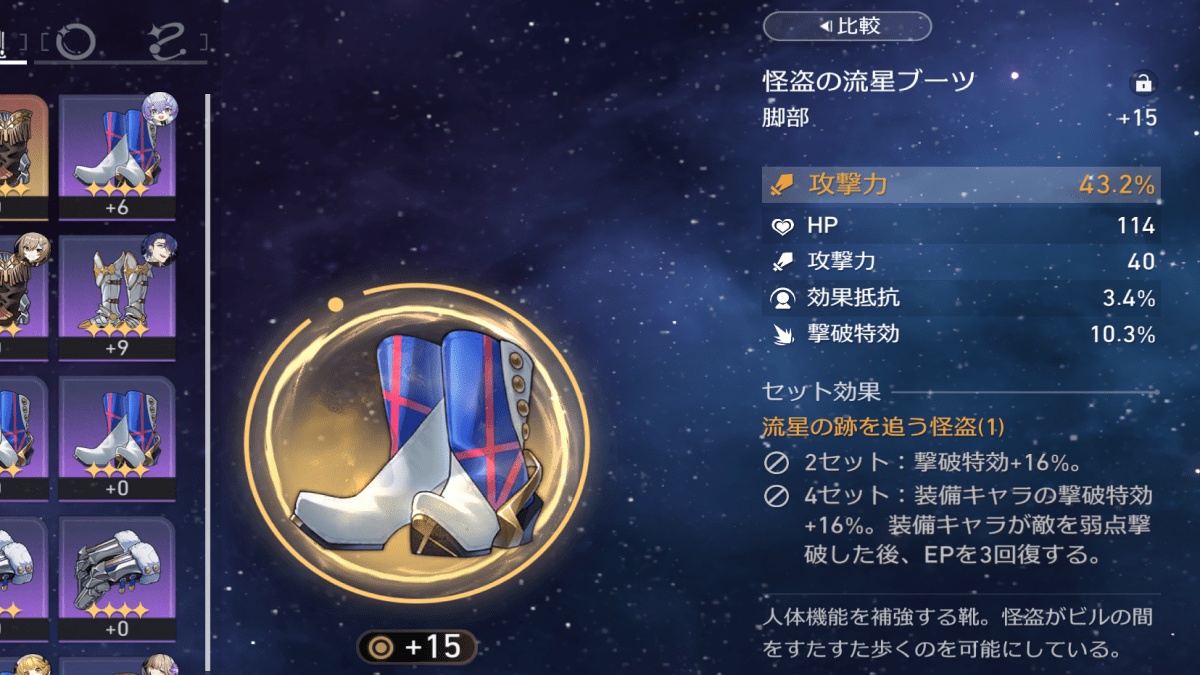
Task: Select the +0 armored gauntlet relic
Action: 117,578
